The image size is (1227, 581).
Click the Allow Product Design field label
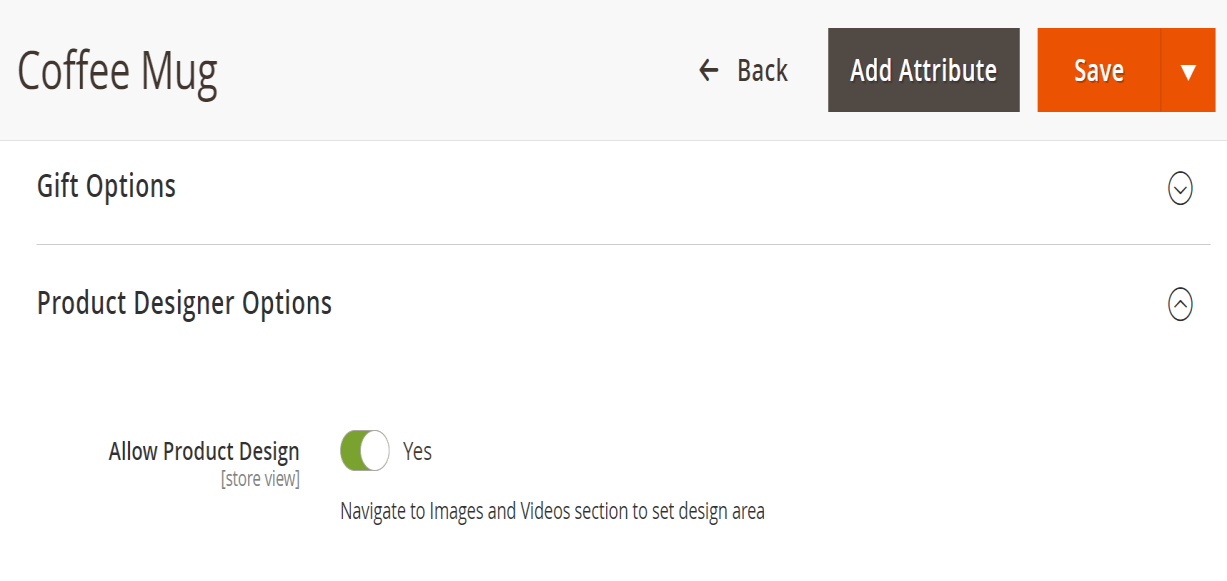[203, 451]
